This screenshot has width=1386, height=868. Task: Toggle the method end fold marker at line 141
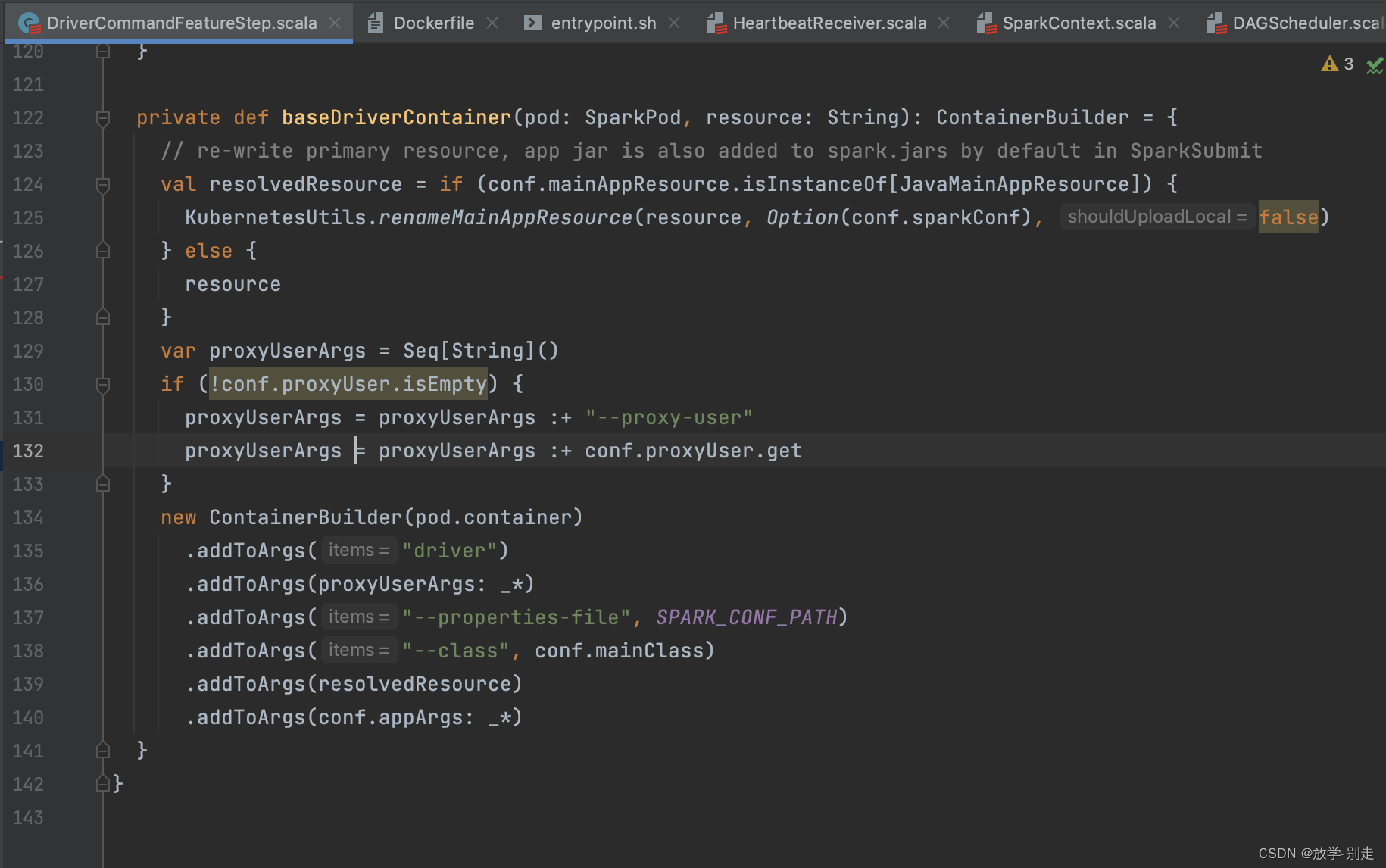point(103,751)
